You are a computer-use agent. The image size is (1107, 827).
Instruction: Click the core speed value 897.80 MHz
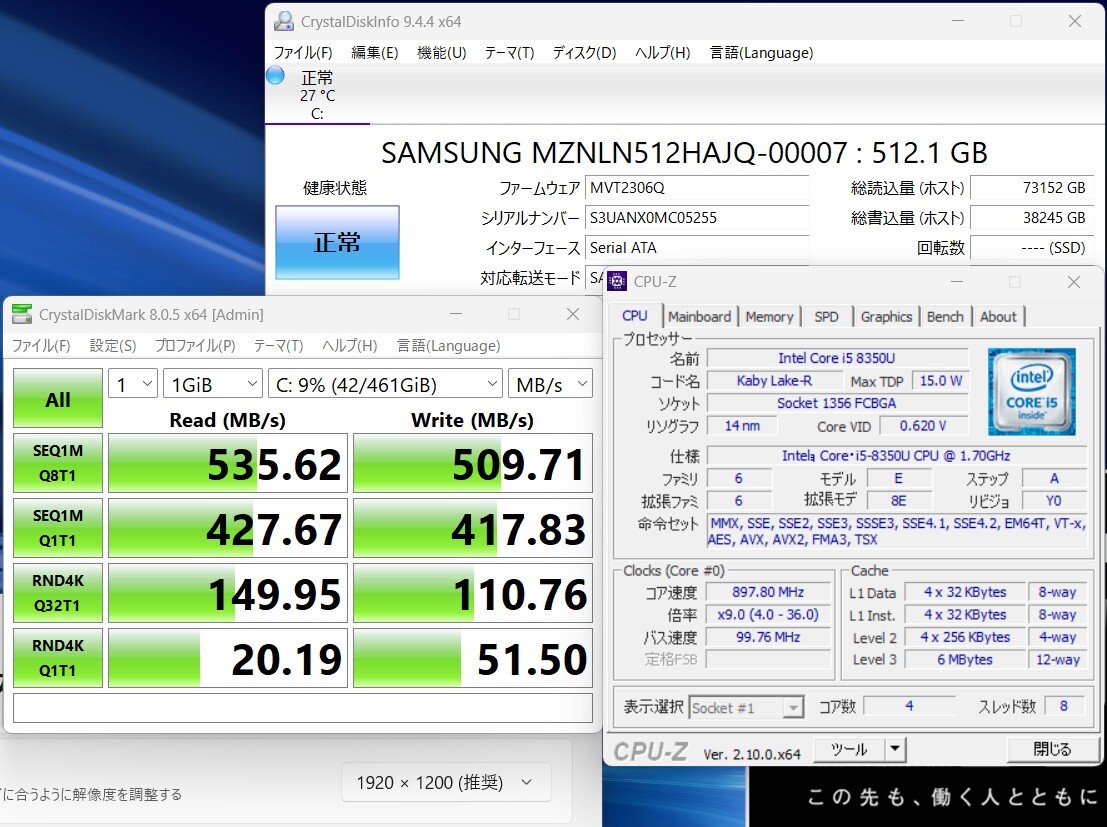[768, 592]
